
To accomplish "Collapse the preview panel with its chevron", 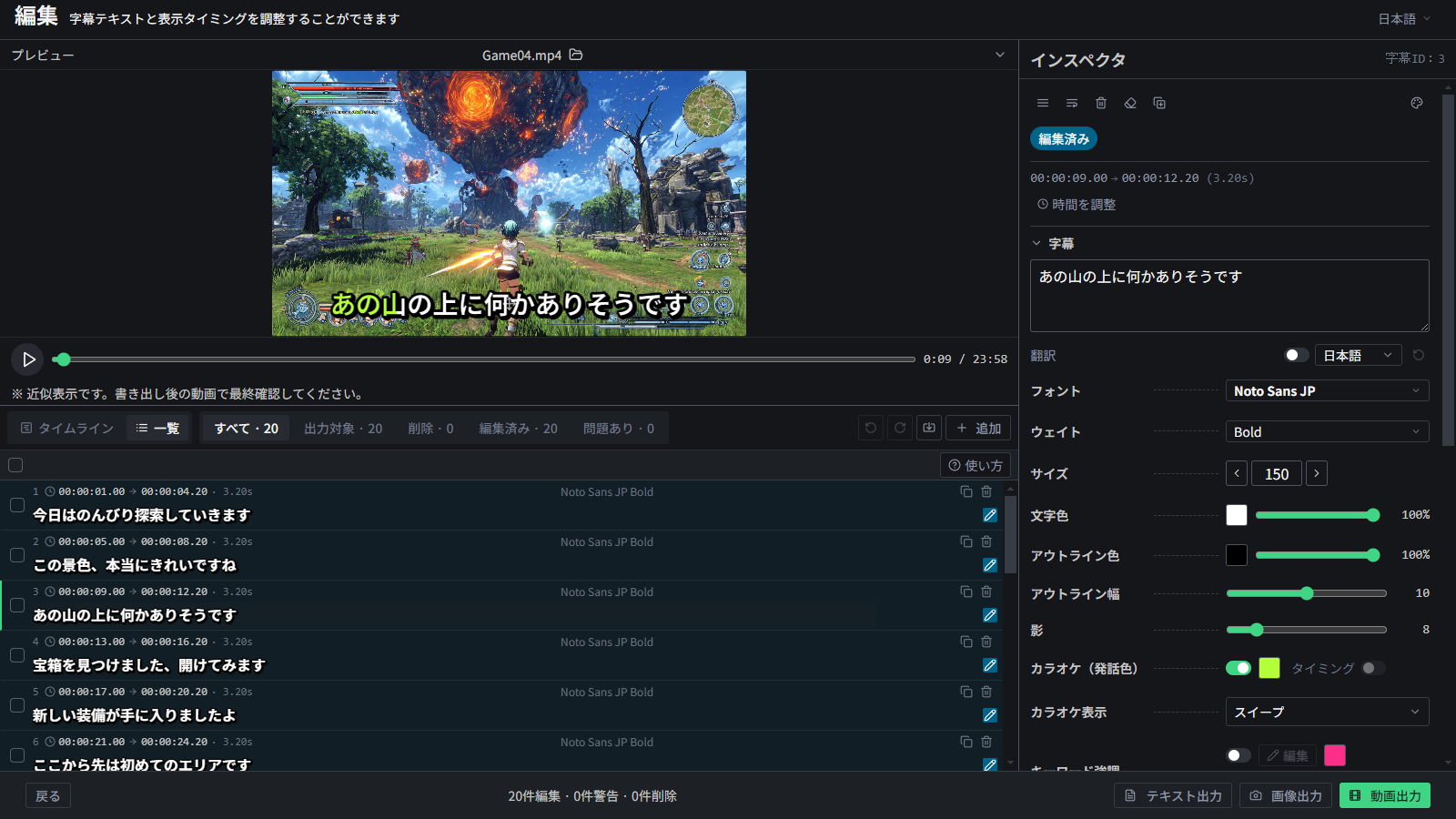I will point(1000,55).
